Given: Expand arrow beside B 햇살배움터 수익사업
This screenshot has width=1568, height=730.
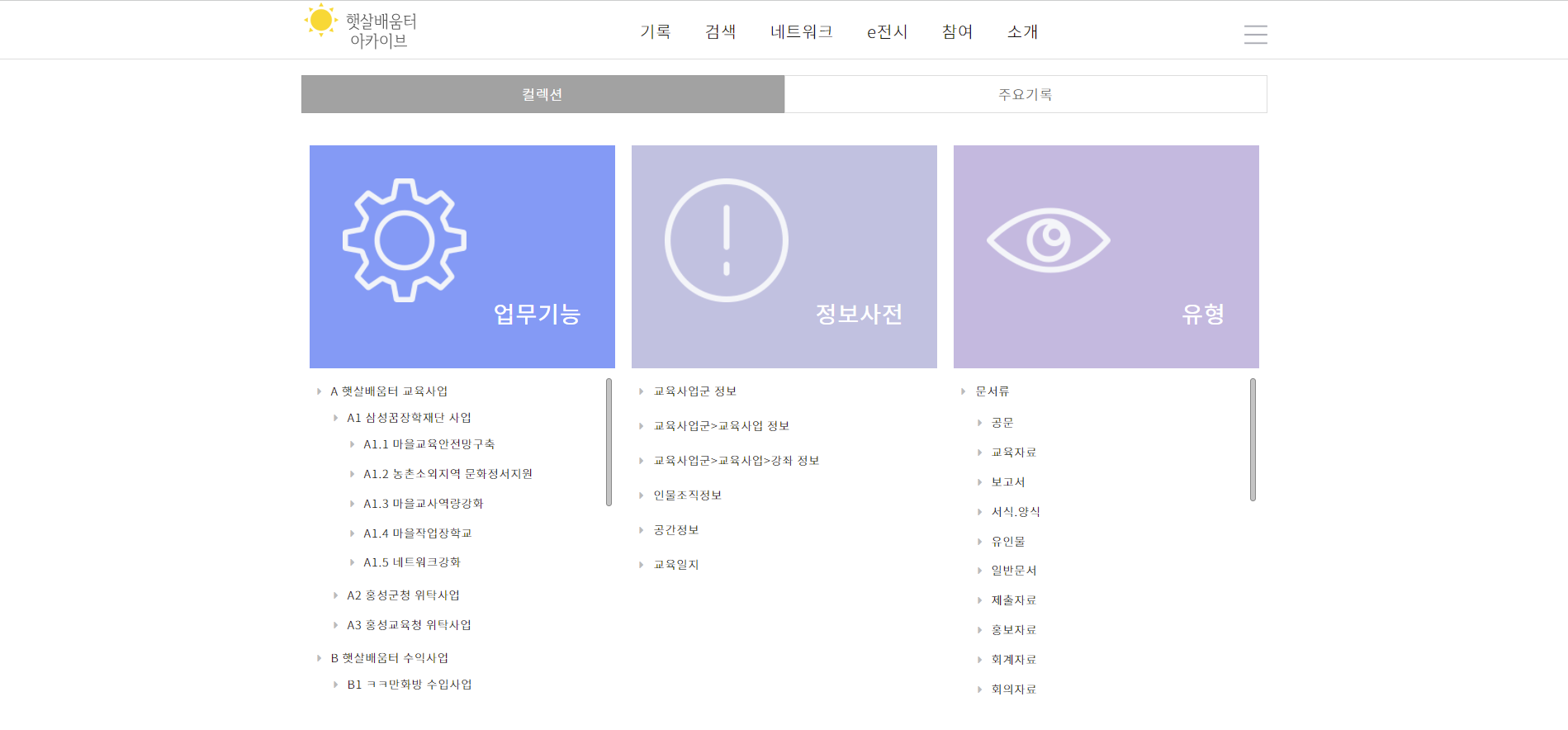Looking at the screenshot, I should pos(320,658).
